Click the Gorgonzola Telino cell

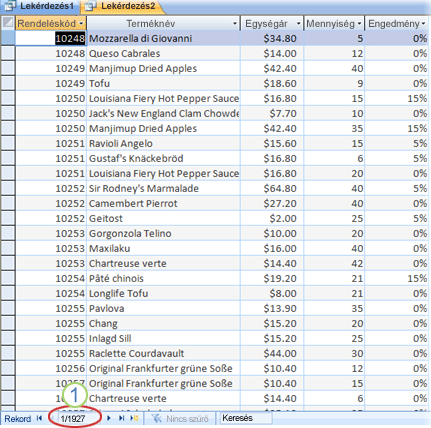163,233
